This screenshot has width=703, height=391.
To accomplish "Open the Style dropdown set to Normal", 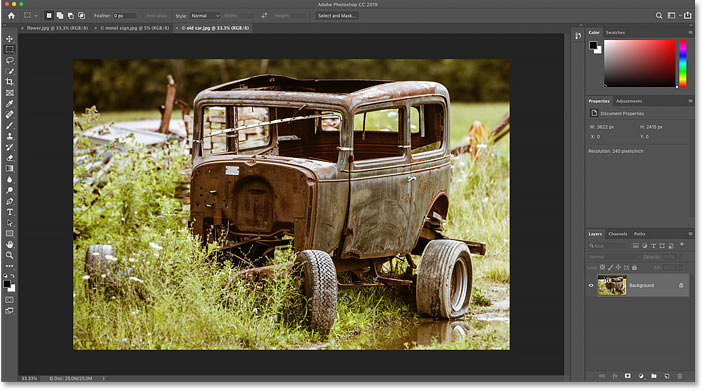I will coord(205,16).
